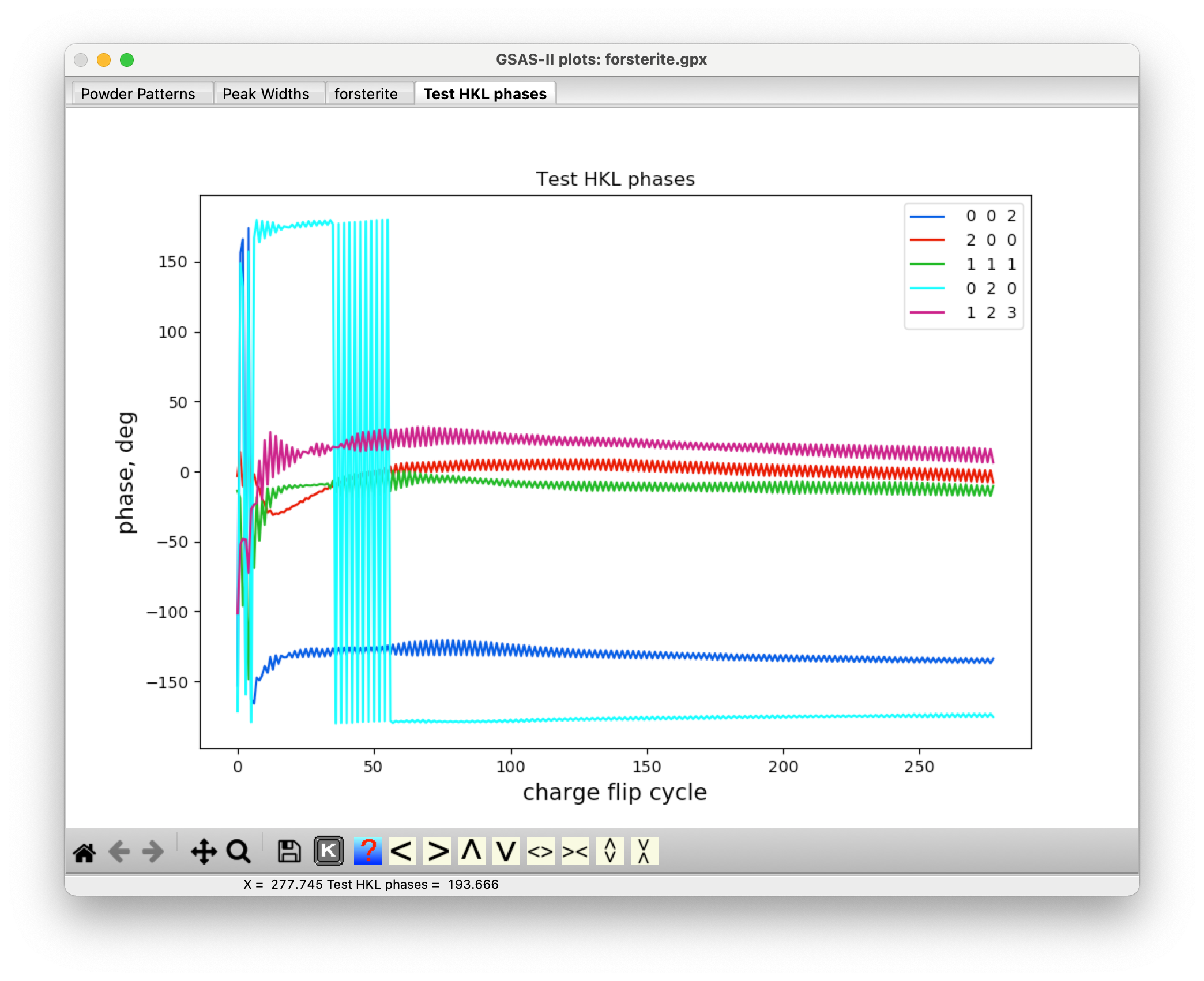Shift plot left with < button
This screenshot has width=1204, height=981.
[x=402, y=851]
